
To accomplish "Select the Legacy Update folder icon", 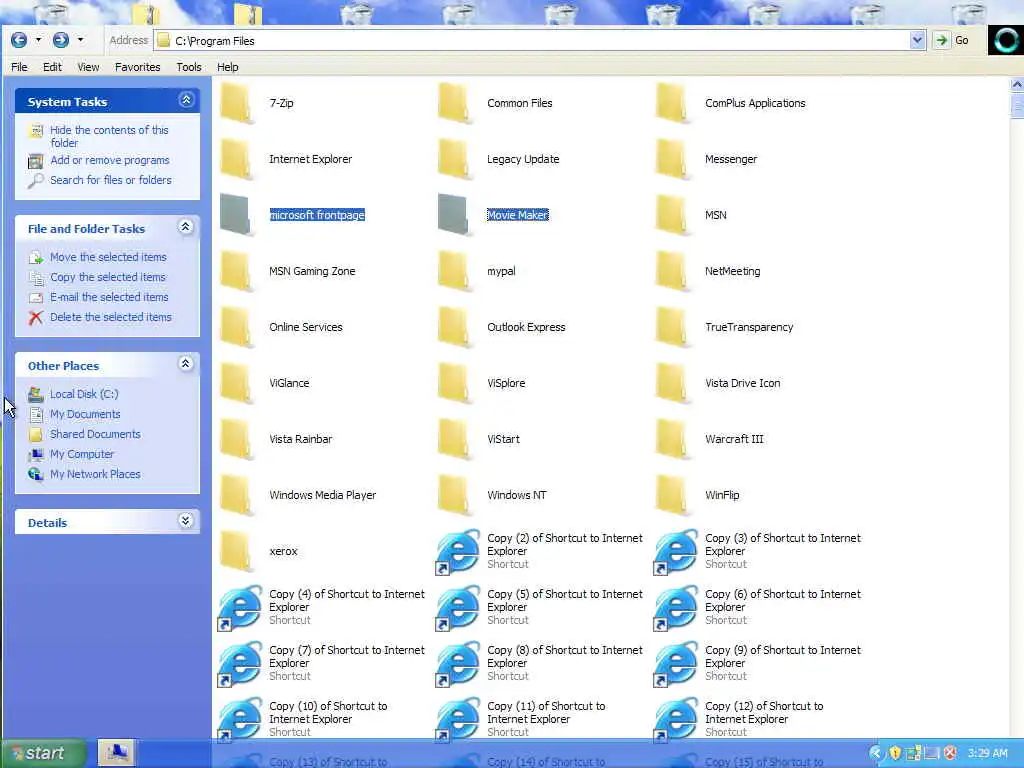I will point(455,159).
